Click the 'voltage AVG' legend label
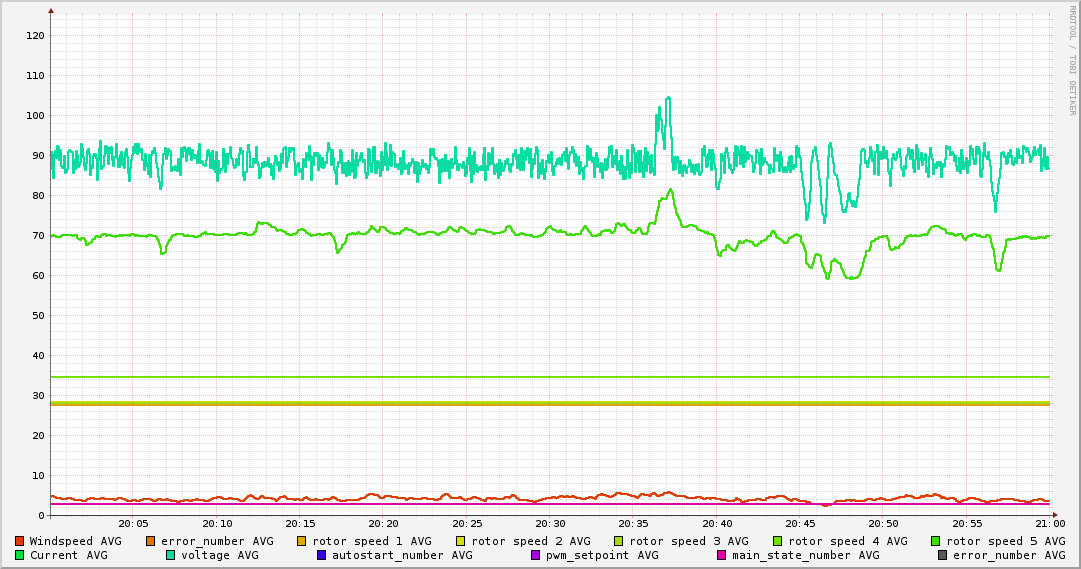The height and width of the screenshot is (569, 1081). click(x=219, y=555)
